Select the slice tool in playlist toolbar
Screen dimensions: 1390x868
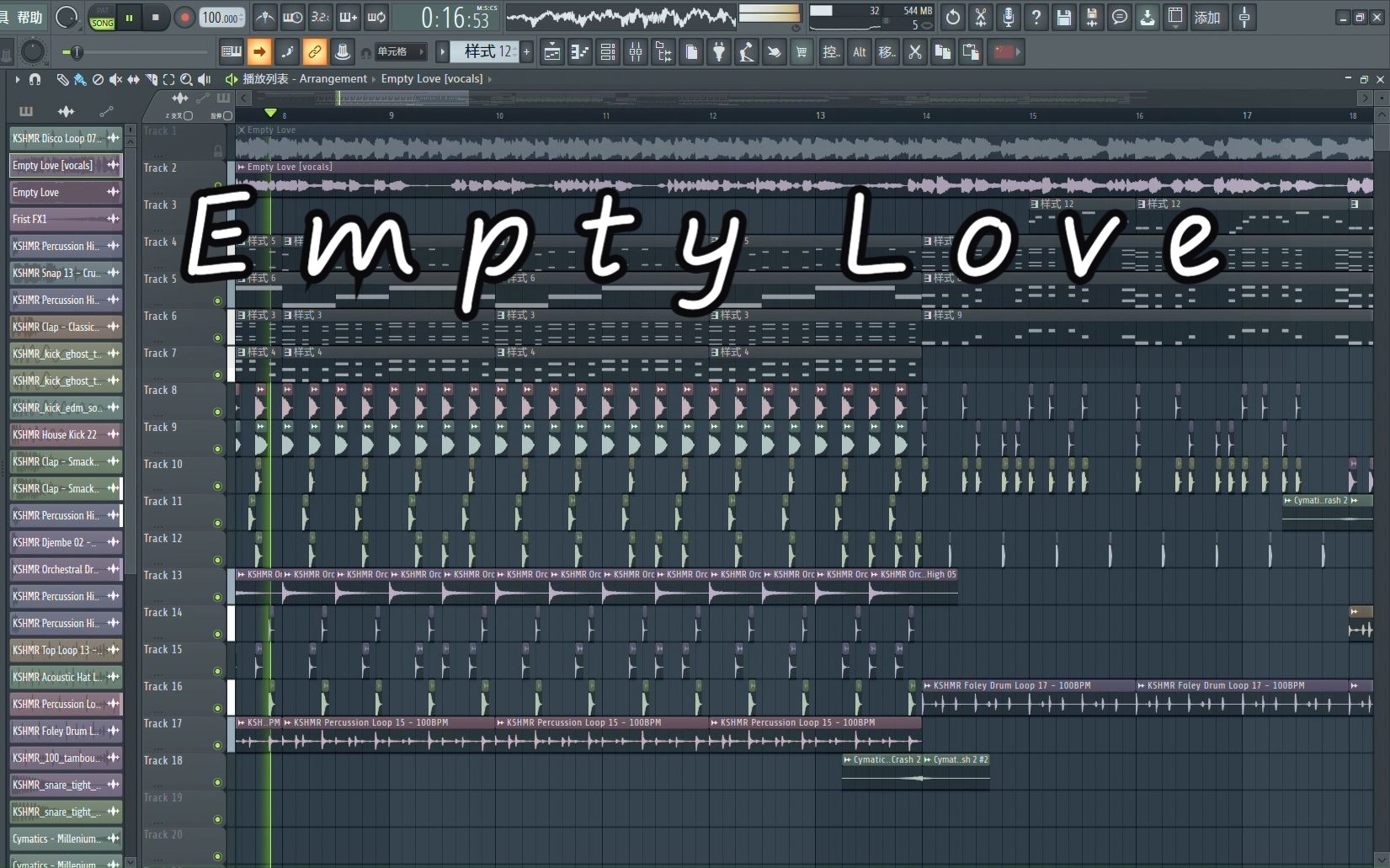151,79
